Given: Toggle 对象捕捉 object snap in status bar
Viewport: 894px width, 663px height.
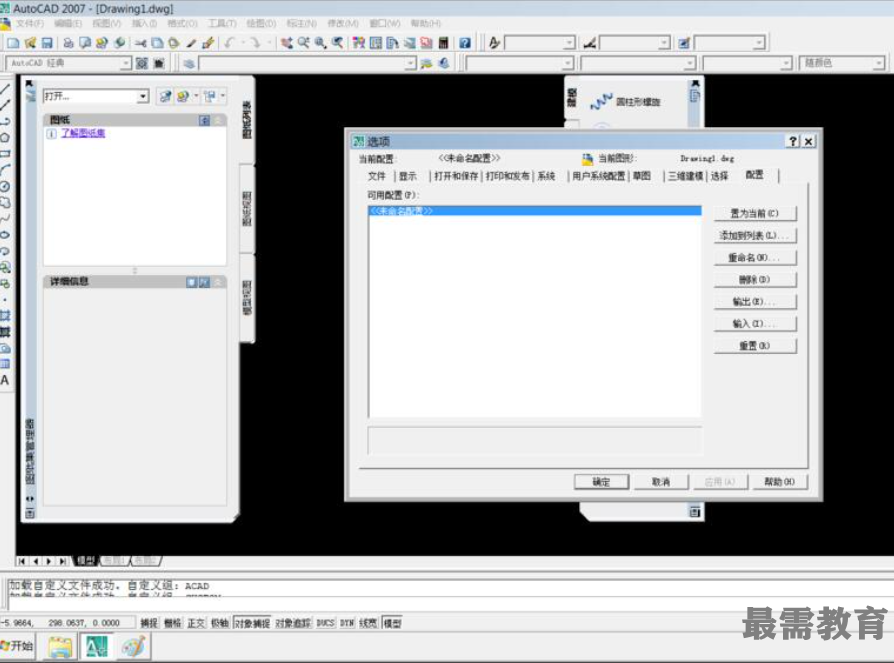Looking at the screenshot, I should (252, 623).
